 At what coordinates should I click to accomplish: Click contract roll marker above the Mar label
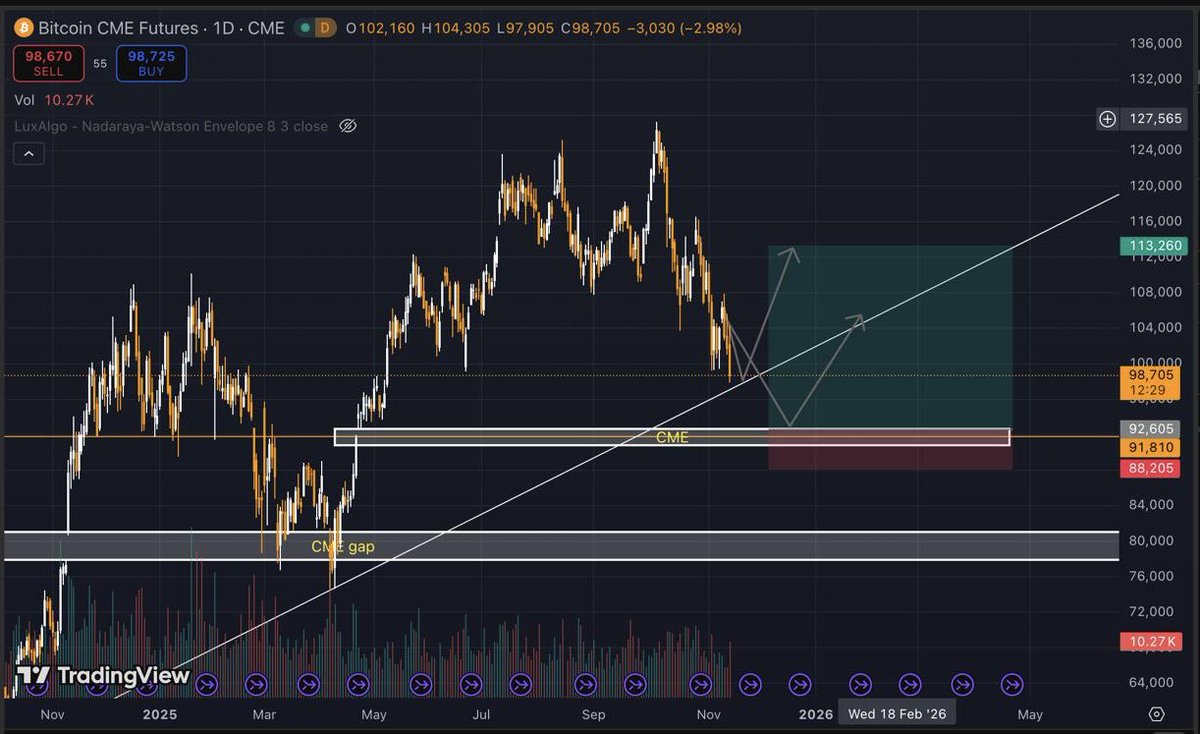click(x=257, y=685)
